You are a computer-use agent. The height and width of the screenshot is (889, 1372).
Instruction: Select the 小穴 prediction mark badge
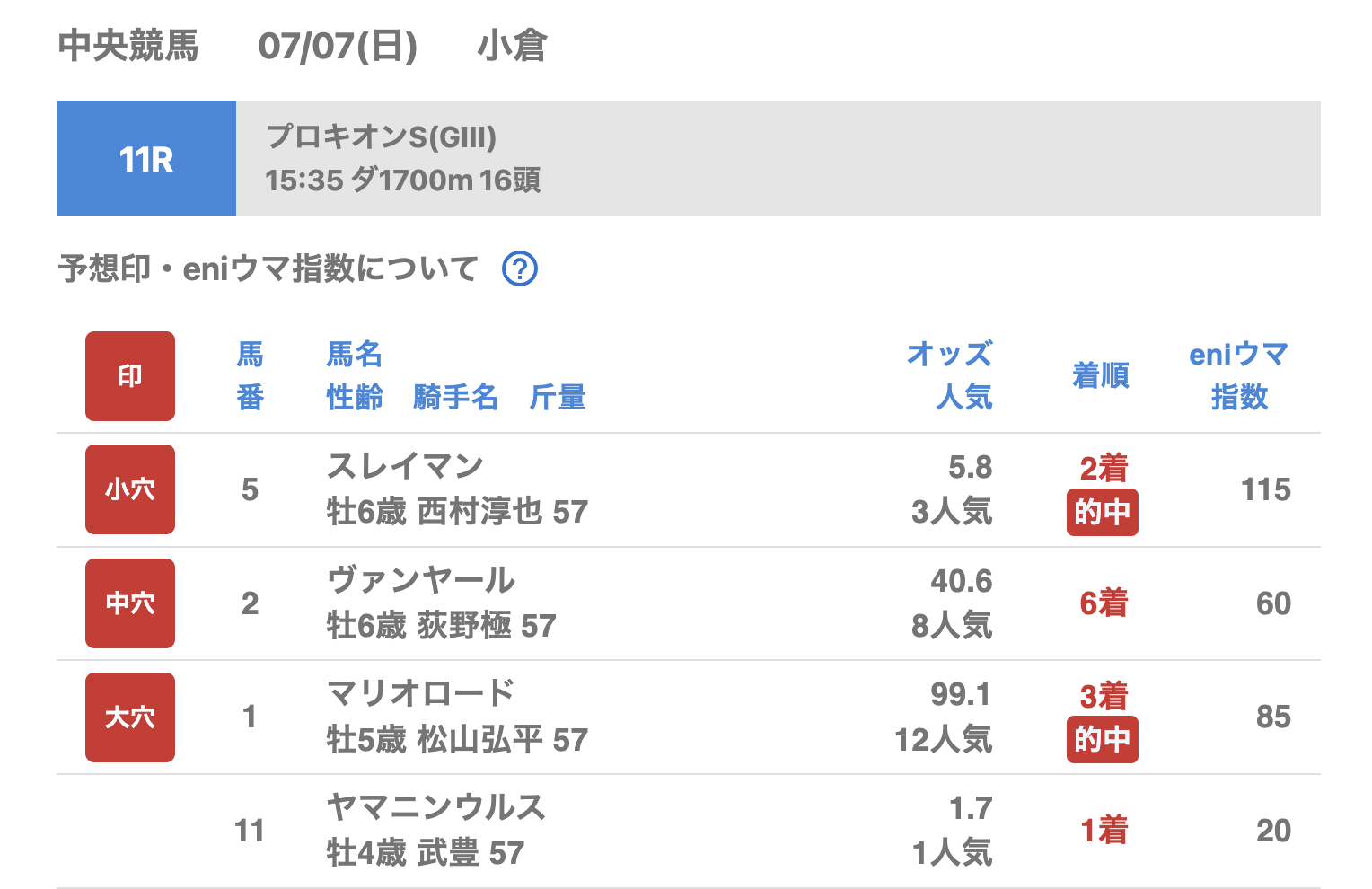point(130,489)
